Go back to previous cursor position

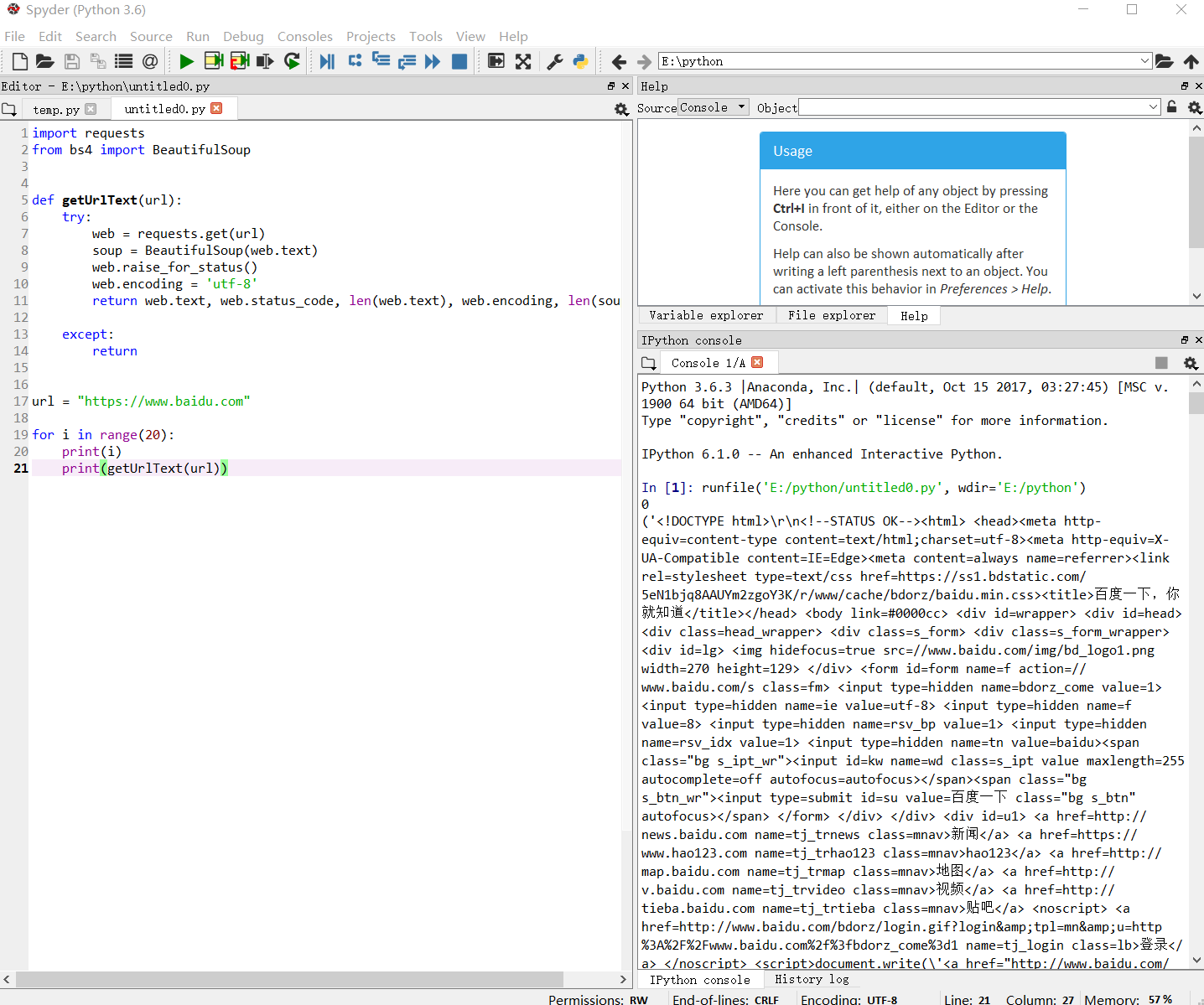pos(619,61)
